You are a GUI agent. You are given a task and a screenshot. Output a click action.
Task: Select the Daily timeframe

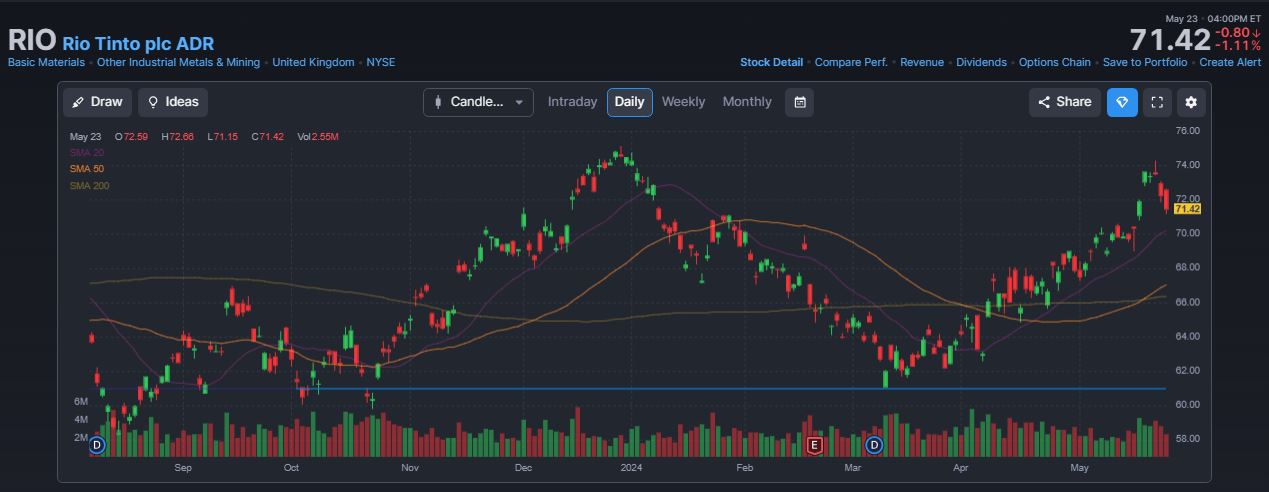[629, 102]
